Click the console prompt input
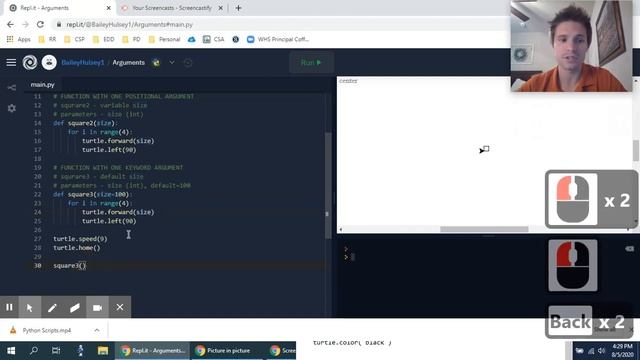Screen dimensions: 640x360 click(353, 257)
